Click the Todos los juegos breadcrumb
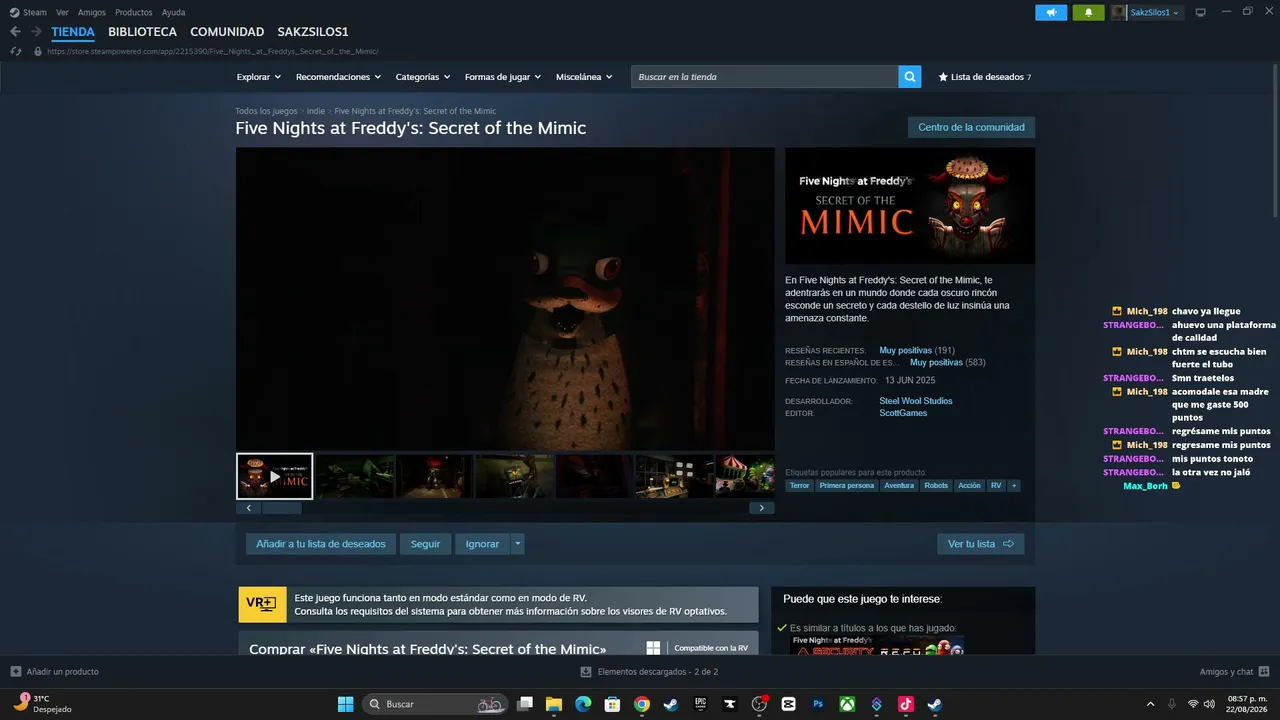Screen dimensions: 1280x720 [x=266, y=111]
